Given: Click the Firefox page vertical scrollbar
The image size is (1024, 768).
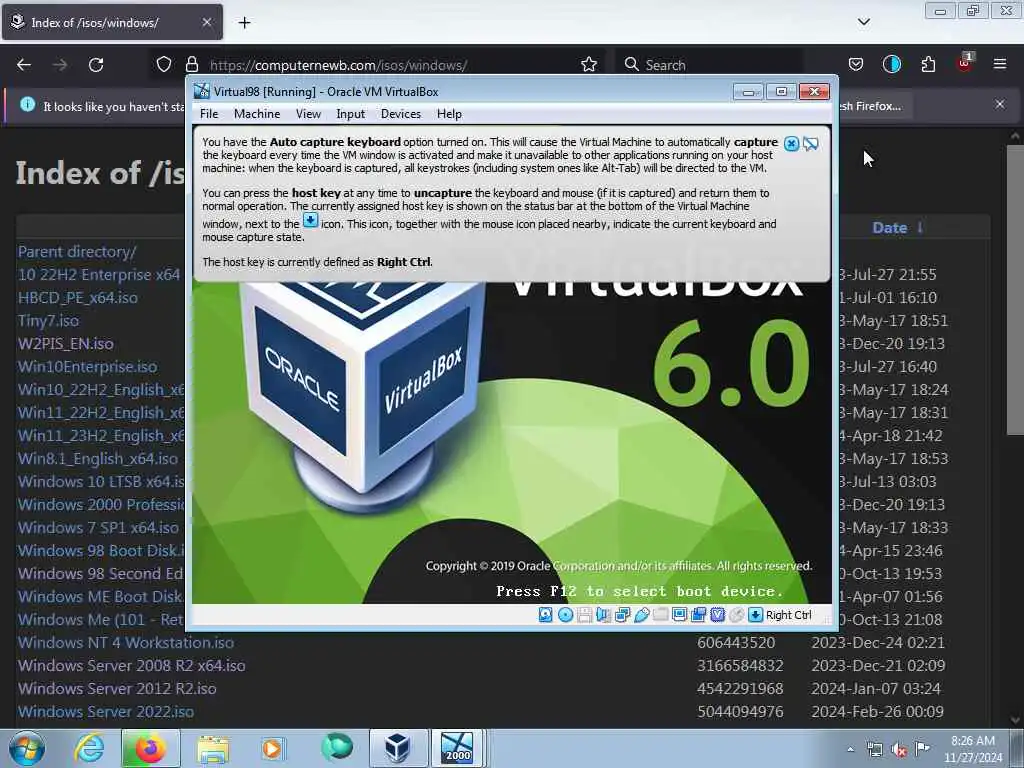Looking at the screenshot, I should pyautogui.click(x=1014, y=290).
